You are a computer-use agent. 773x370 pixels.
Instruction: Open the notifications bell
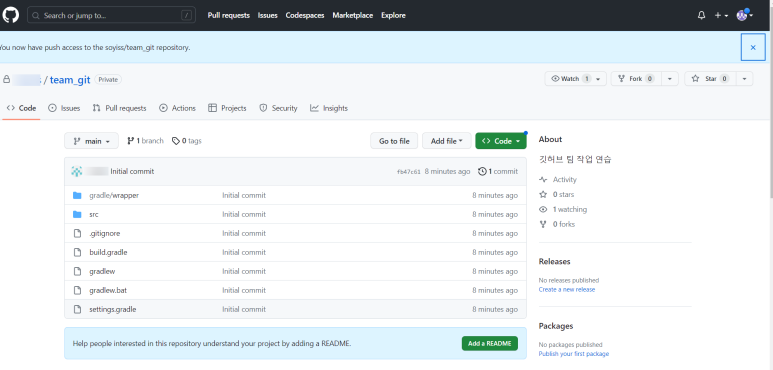(702, 15)
